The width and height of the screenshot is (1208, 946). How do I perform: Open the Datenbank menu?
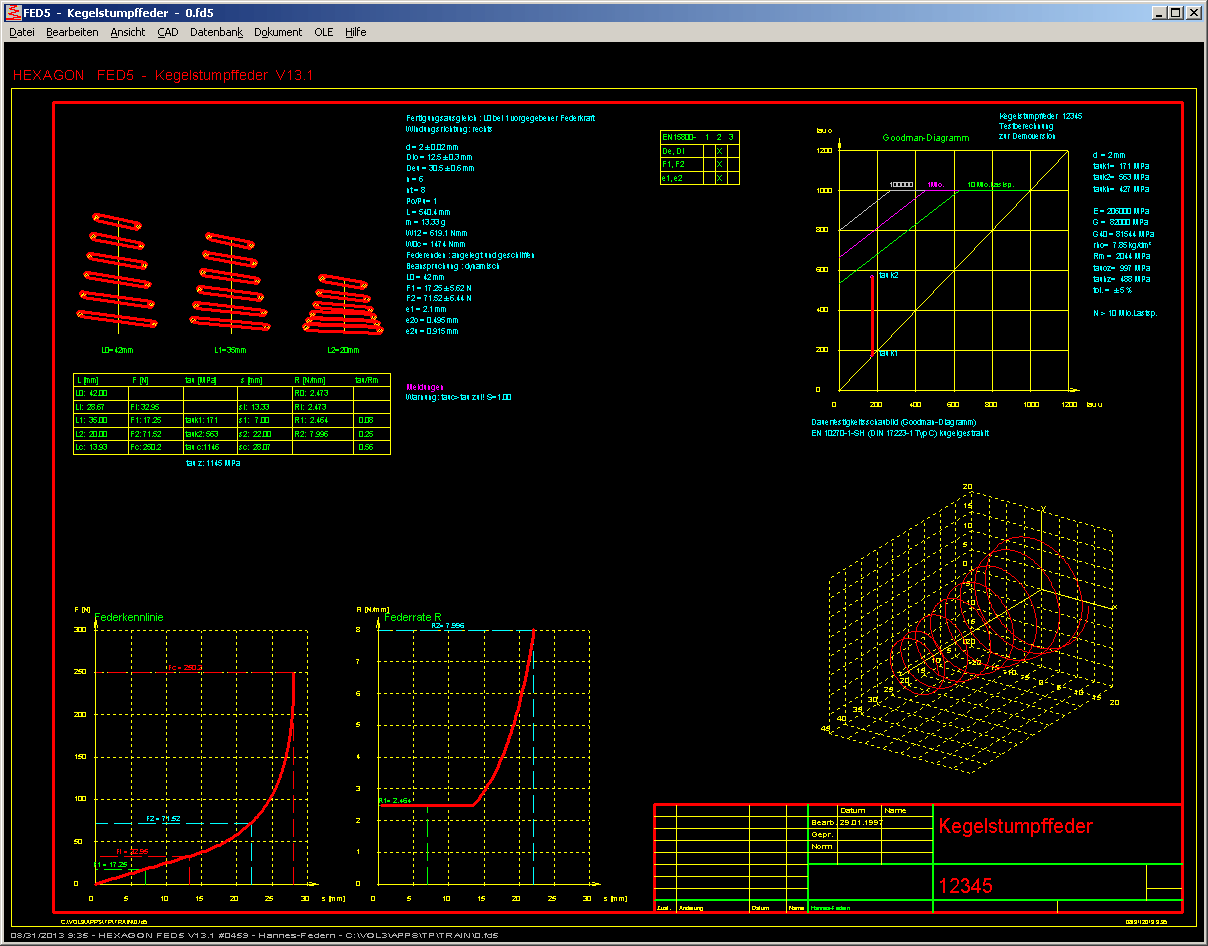point(216,32)
